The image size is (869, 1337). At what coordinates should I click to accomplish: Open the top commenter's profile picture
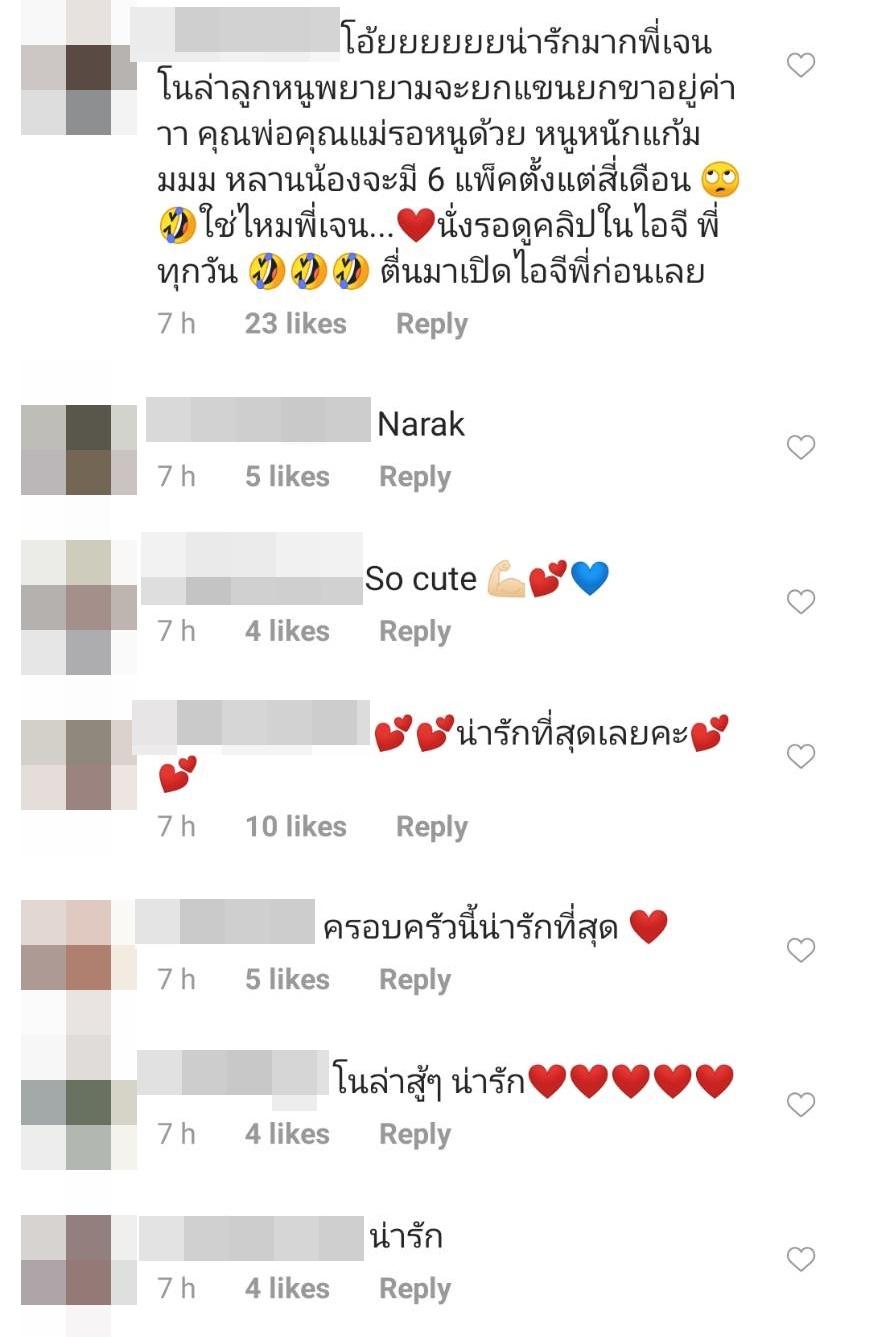(x=79, y=68)
